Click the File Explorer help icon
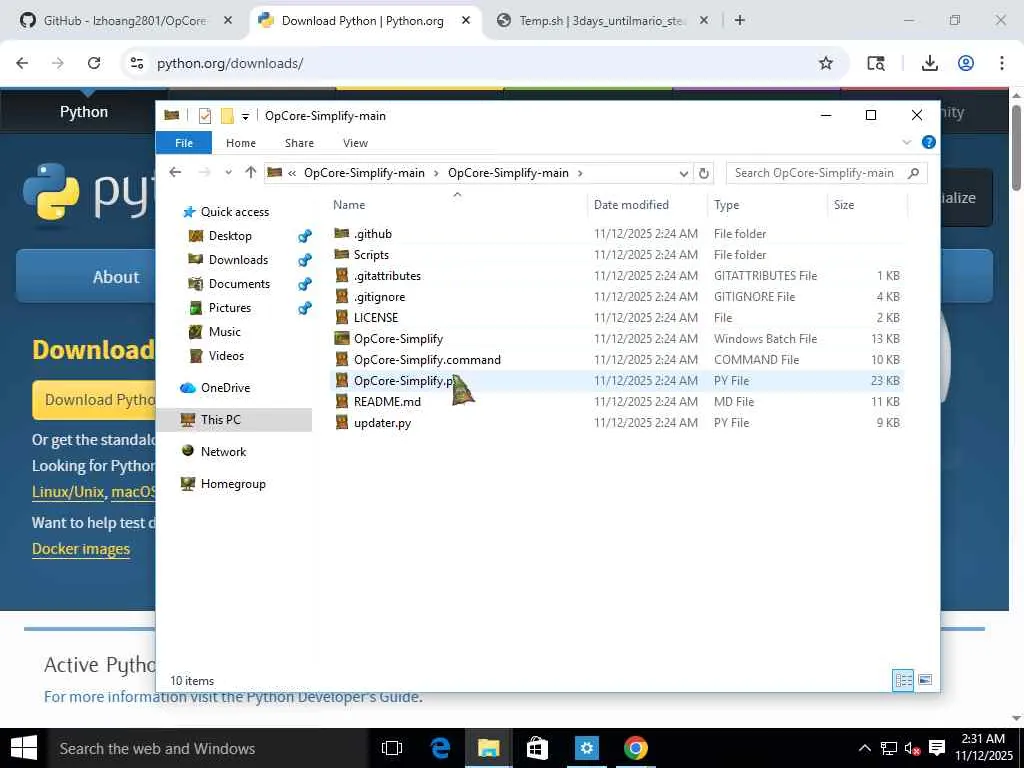This screenshot has height=768, width=1024. click(x=928, y=142)
